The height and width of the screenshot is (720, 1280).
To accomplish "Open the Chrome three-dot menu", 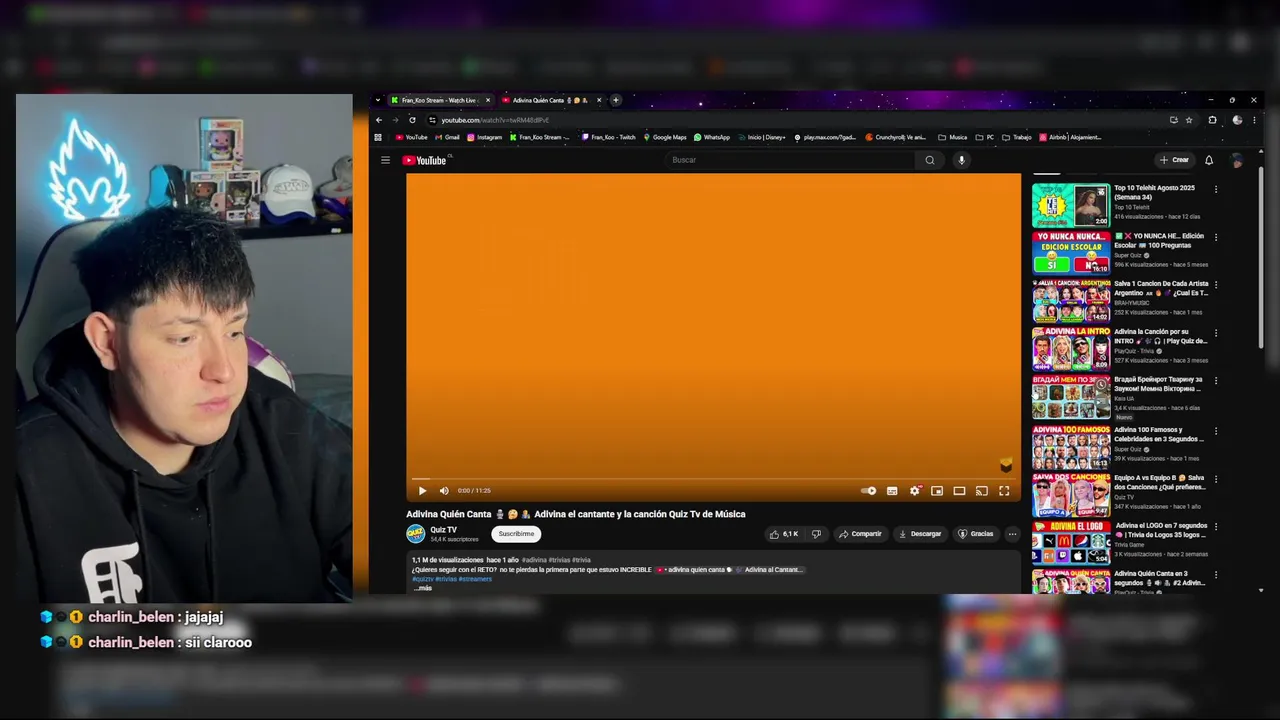I will click(x=1255, y=120).
